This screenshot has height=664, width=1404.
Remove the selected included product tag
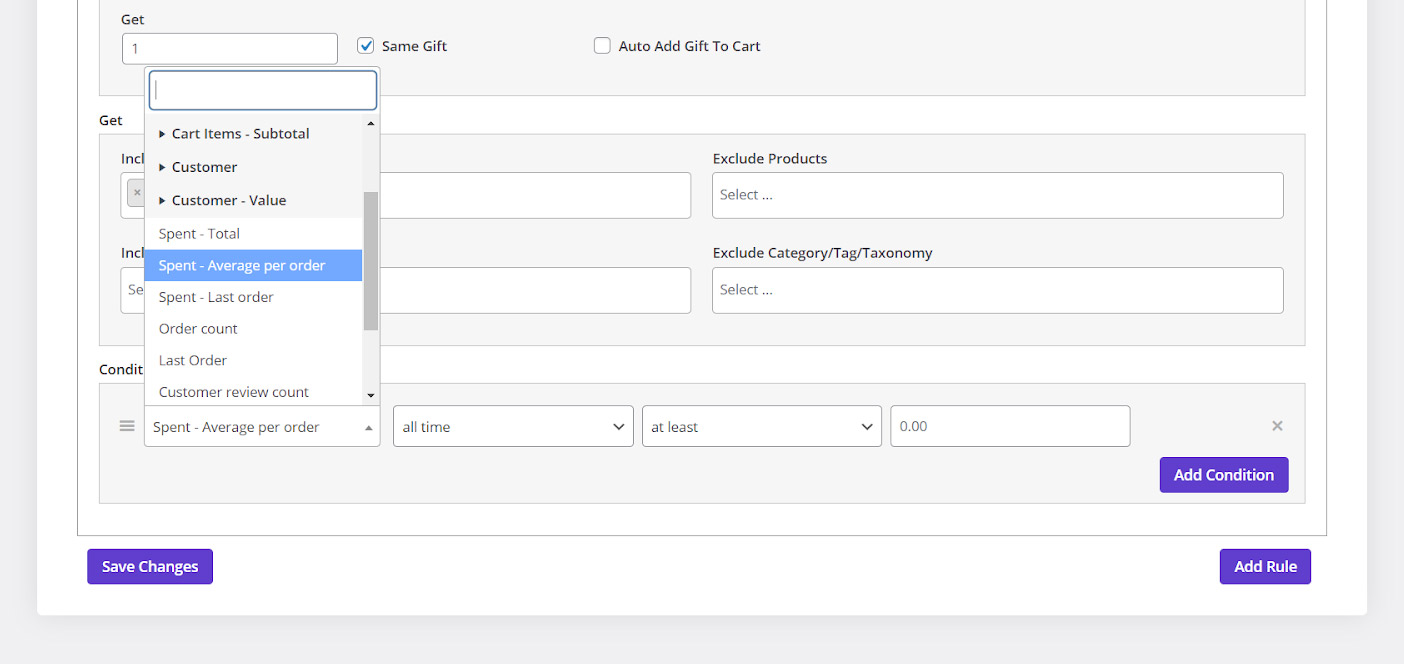coord(137,193)
